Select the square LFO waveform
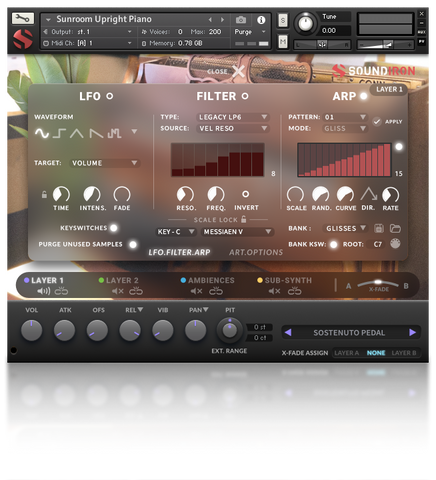 (59, 133)
